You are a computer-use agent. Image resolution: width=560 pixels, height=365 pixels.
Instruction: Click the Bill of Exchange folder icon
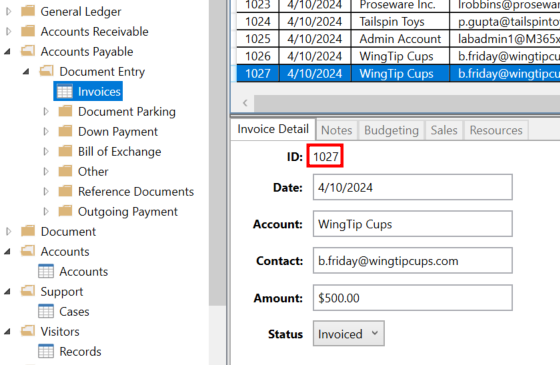(x=65, y=151)
